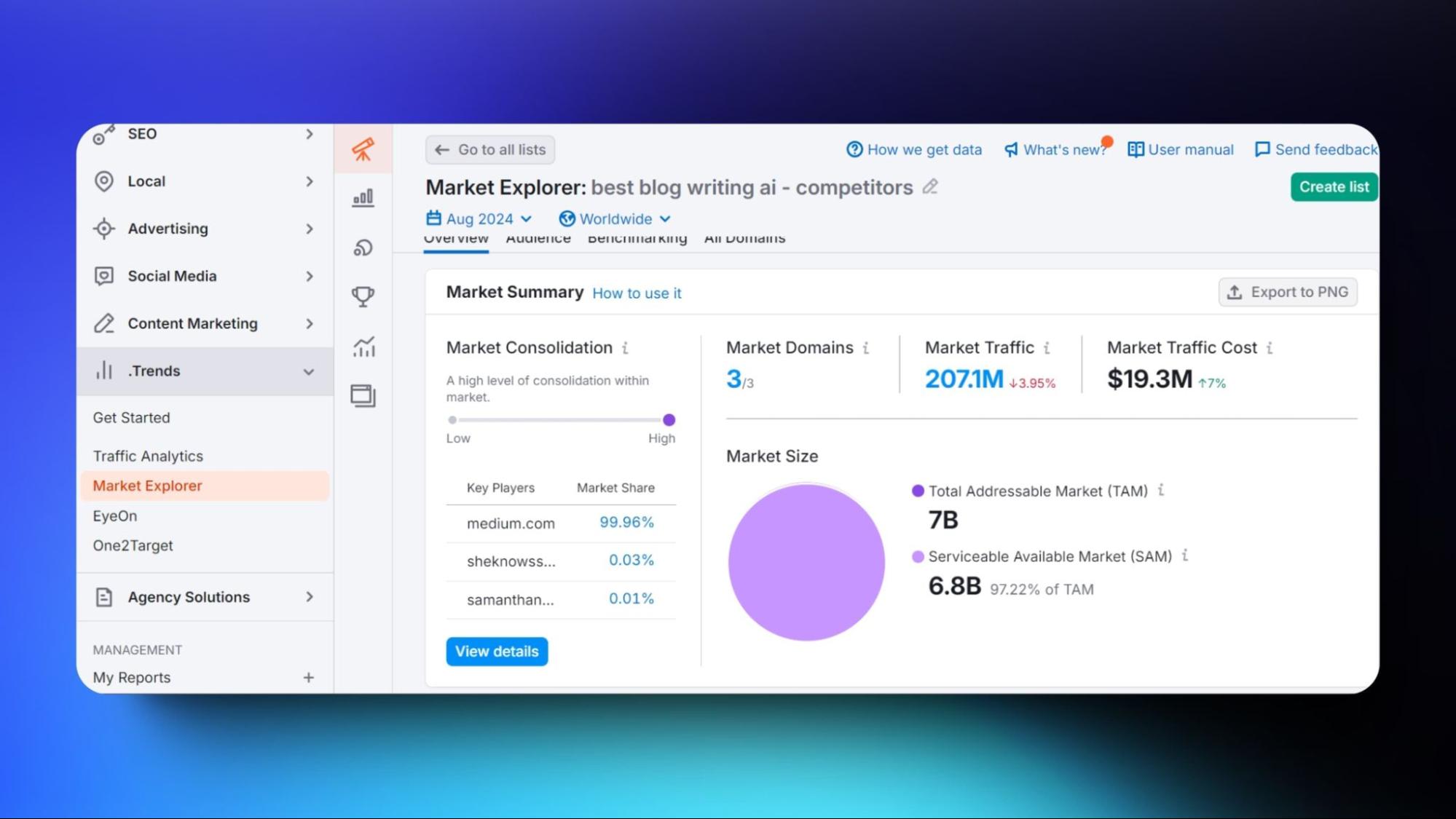Show Market Traffic Cost info icon

(1270, 348)
